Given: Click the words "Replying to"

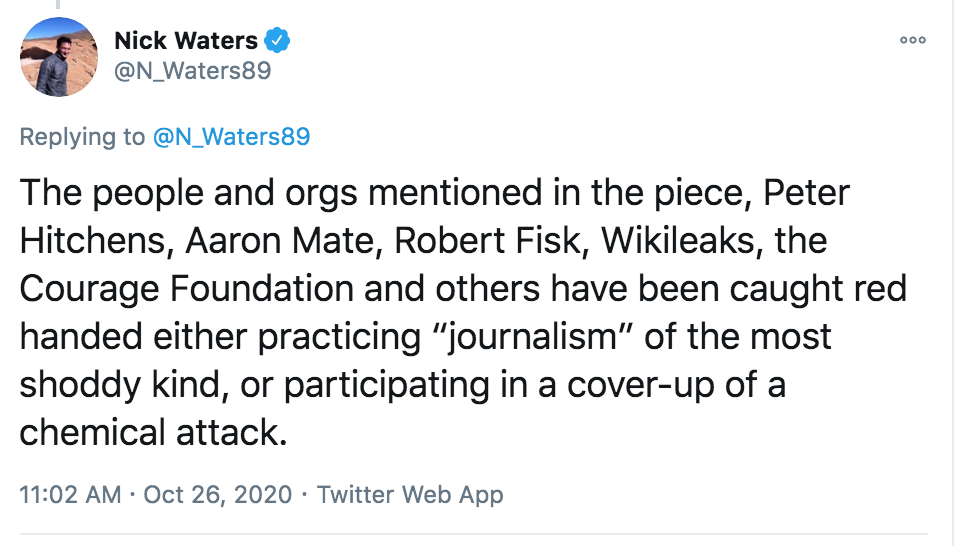Looking at the screenshot, I should point(82,137).
